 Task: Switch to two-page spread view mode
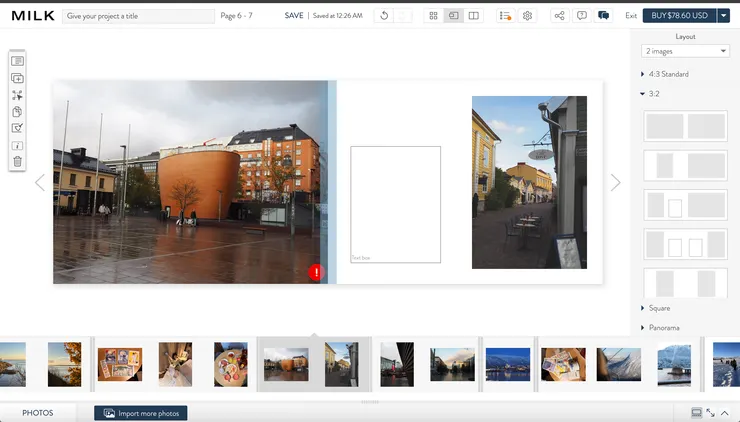tap(473, 16)
